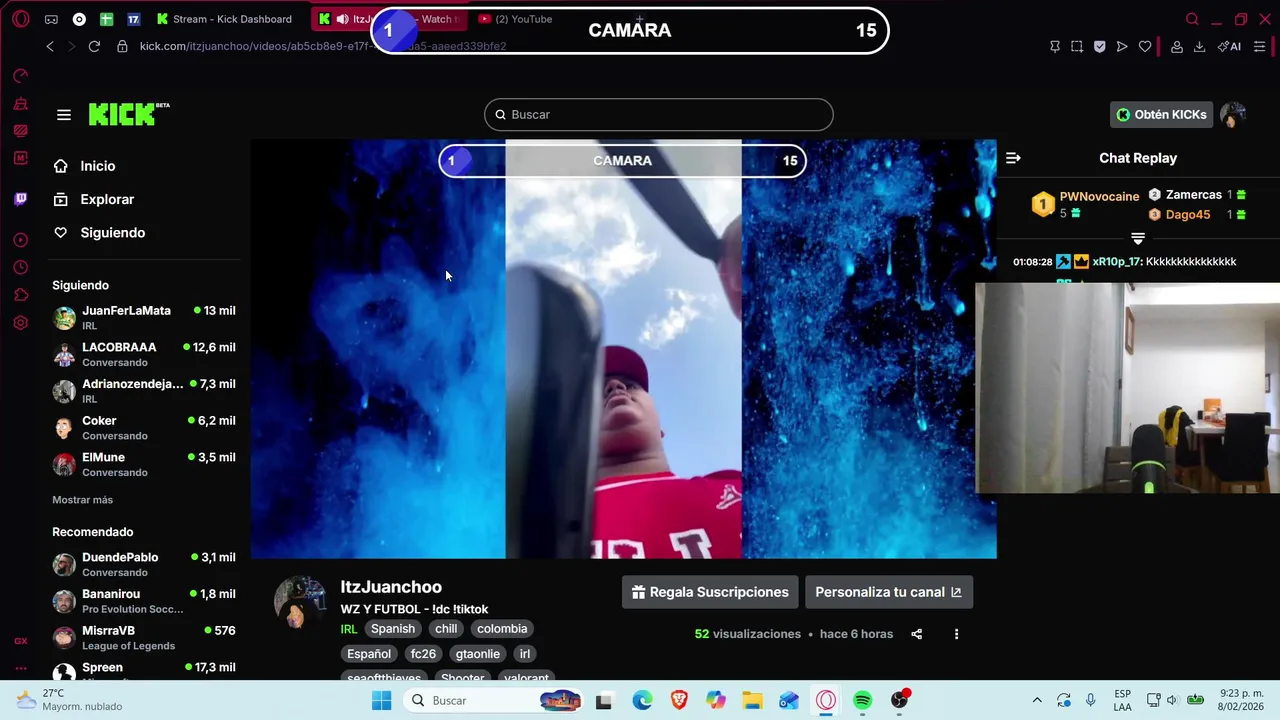
Task: Open the pinned 17 tab
Action: [x=133, y=19]
